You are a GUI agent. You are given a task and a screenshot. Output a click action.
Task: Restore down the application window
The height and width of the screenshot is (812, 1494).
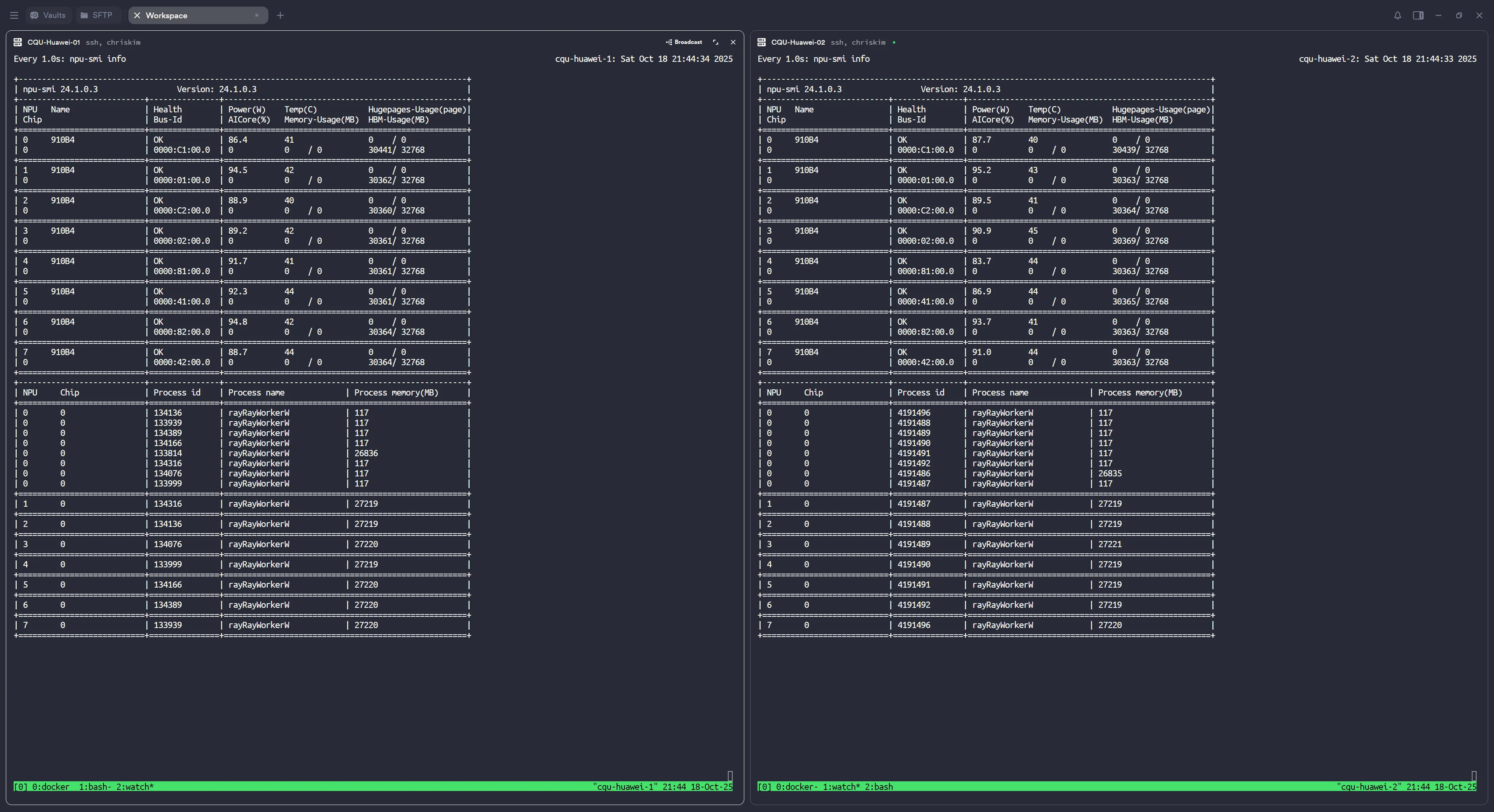point(1459,16)
